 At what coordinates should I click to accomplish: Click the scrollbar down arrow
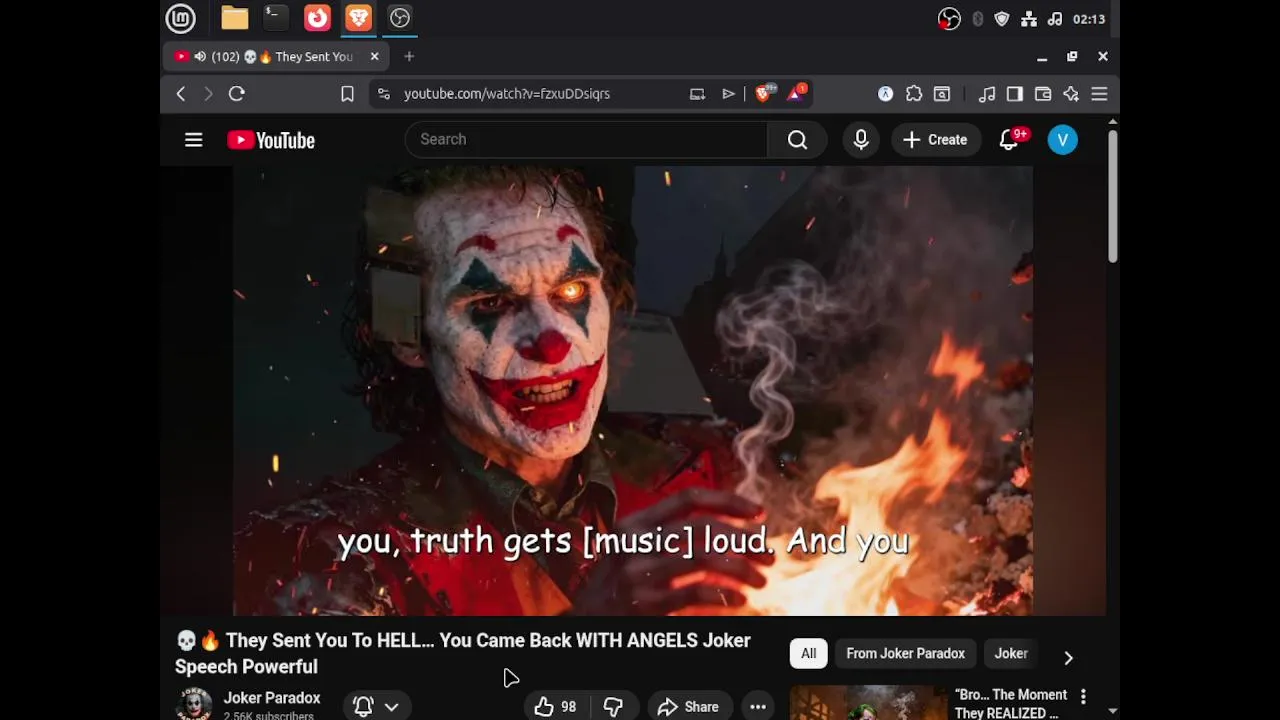tap(1112, 711)
